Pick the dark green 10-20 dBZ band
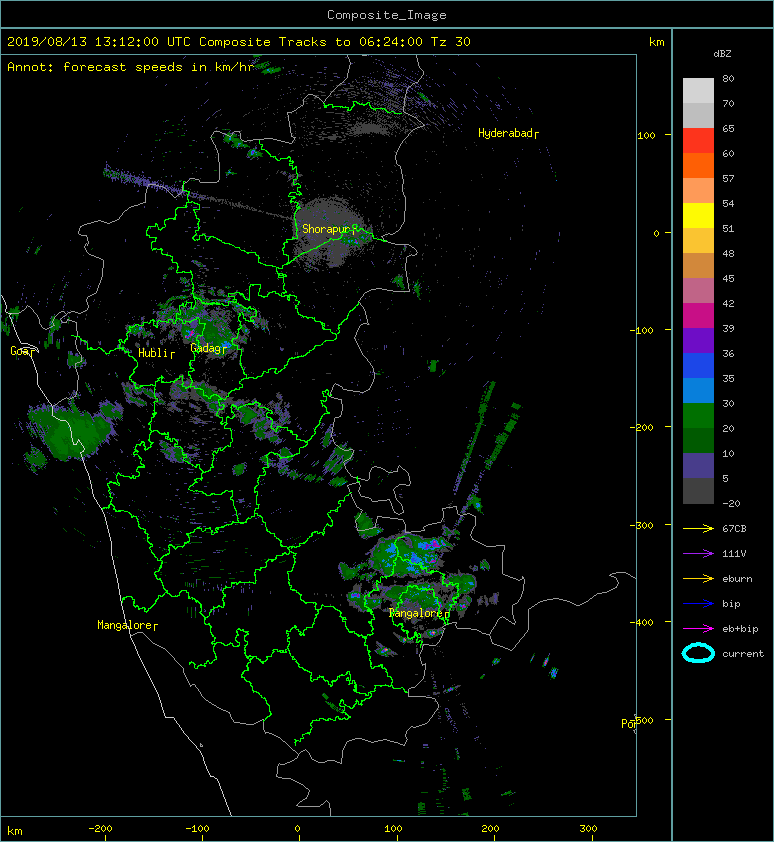The width and height of the screenshot is (774, 842). coord(698,441)
